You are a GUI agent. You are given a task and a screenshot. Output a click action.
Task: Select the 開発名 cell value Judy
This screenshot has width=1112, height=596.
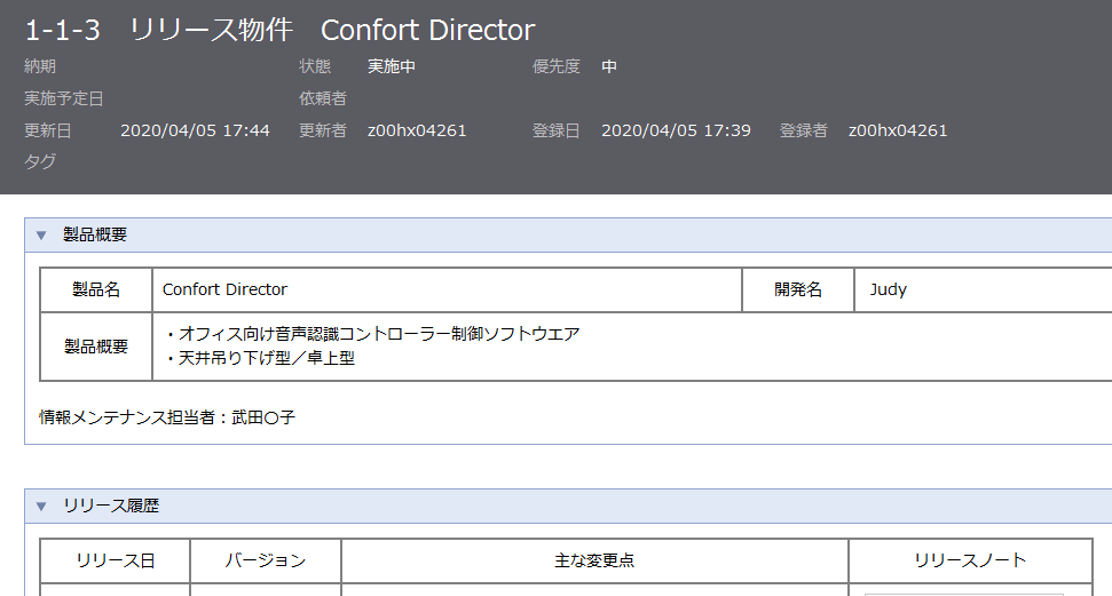889,290
